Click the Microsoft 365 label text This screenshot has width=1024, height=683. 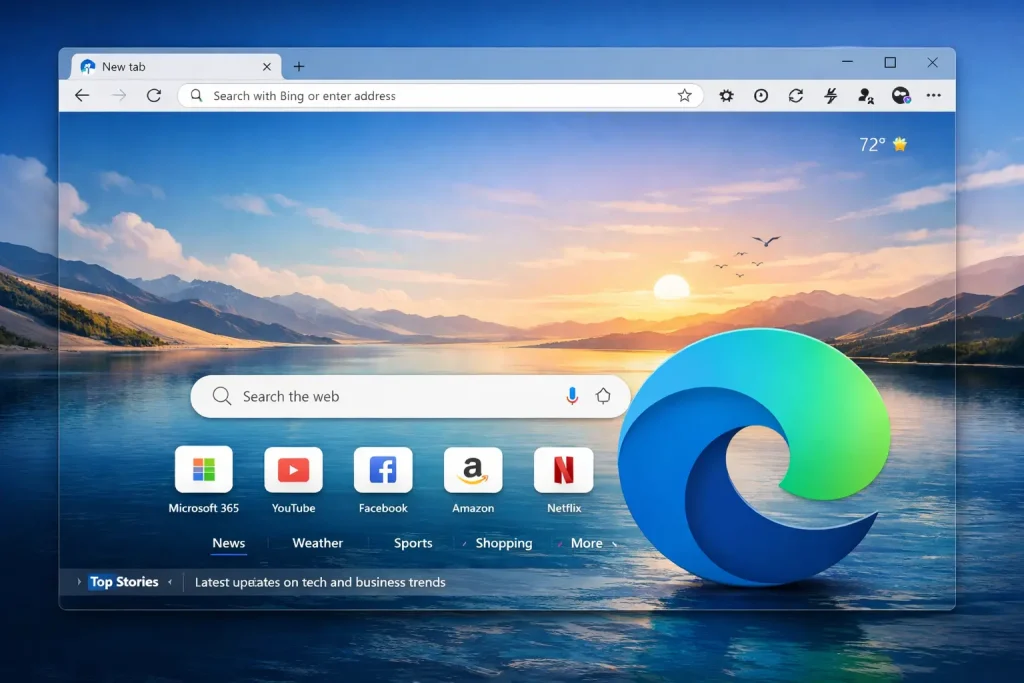click(204, 508)
